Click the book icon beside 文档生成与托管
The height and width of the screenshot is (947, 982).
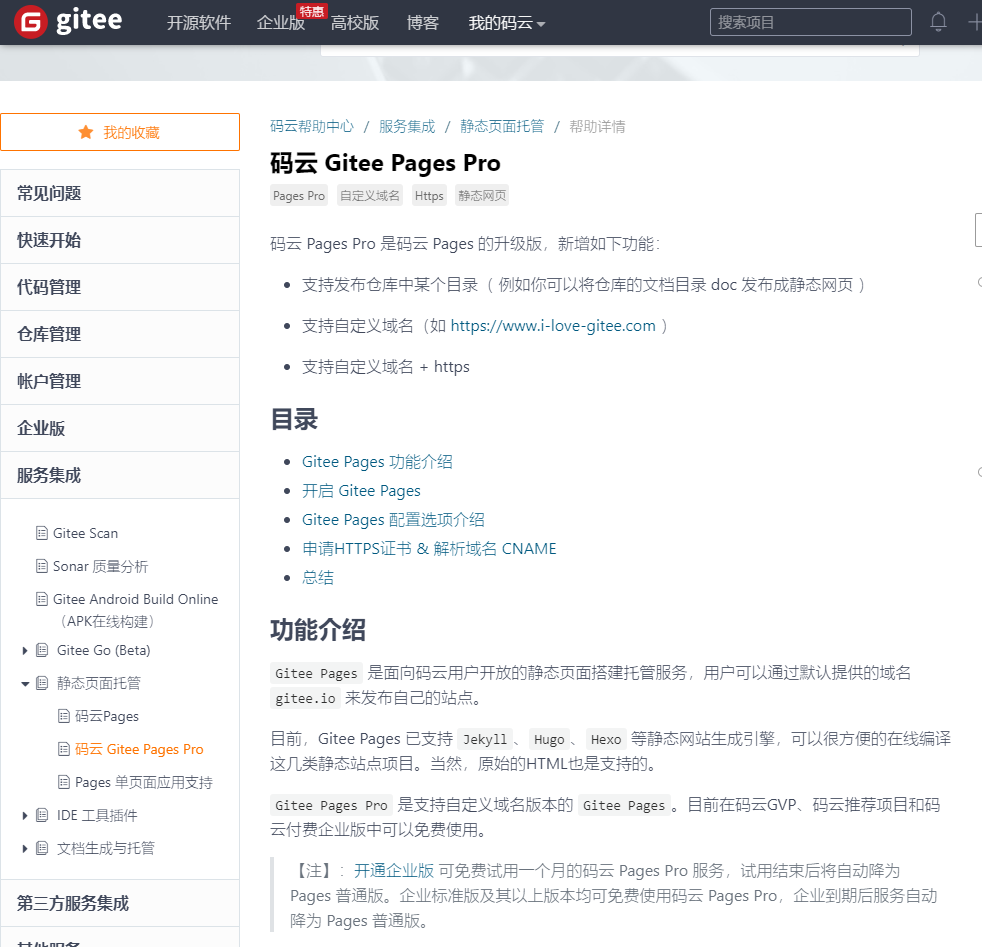click(x=42, y=848)
